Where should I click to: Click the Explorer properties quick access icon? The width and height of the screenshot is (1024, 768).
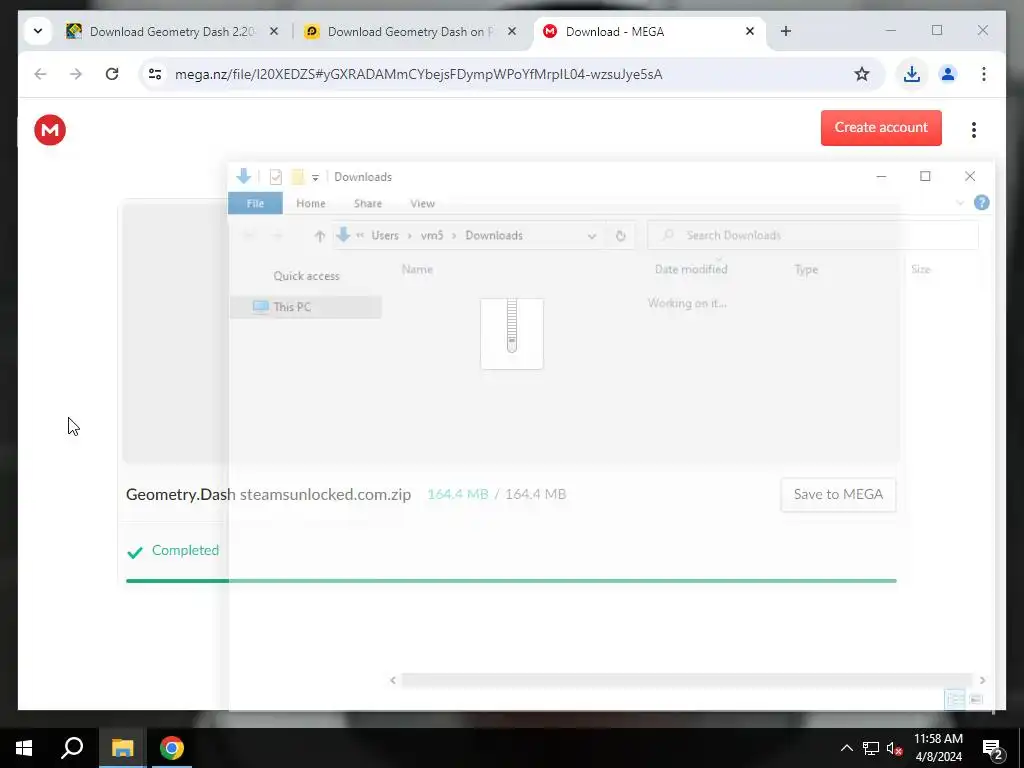[x=276, y=176]
